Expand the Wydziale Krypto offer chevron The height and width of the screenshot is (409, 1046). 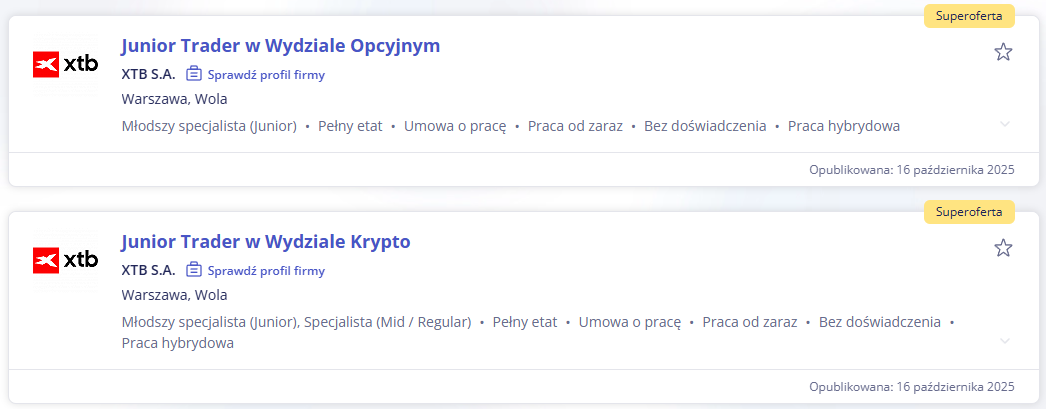[x=1005, y=341]
